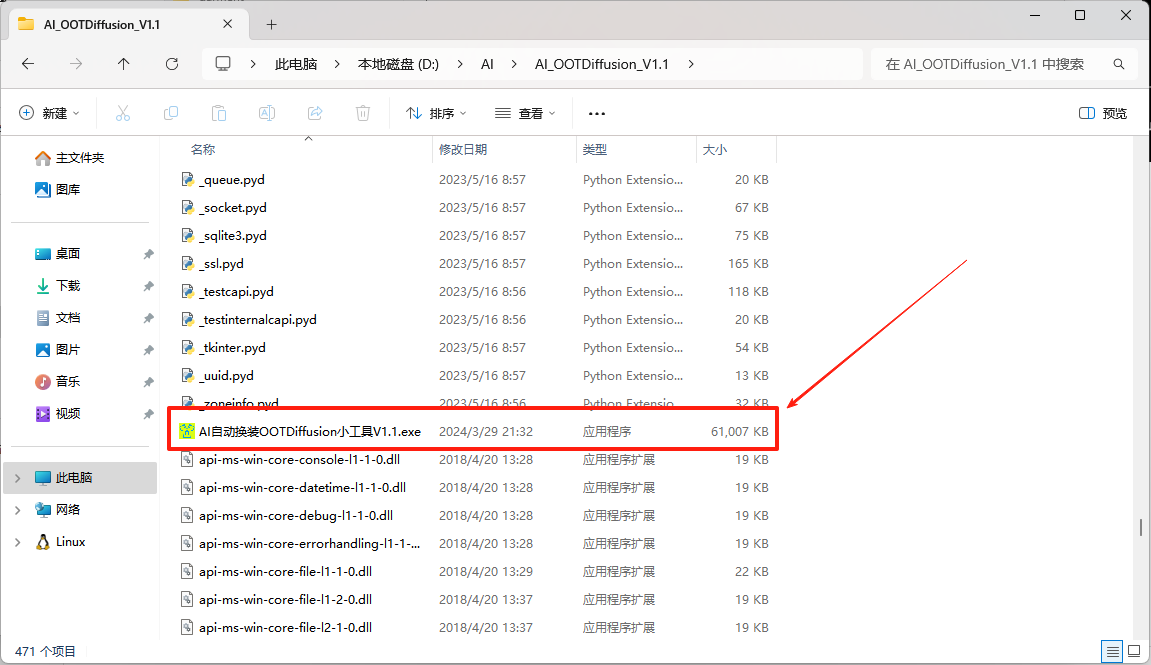Open a new tab with plus button
The width and height of the screenshot is (1151, 665).
tap(271, 25)
